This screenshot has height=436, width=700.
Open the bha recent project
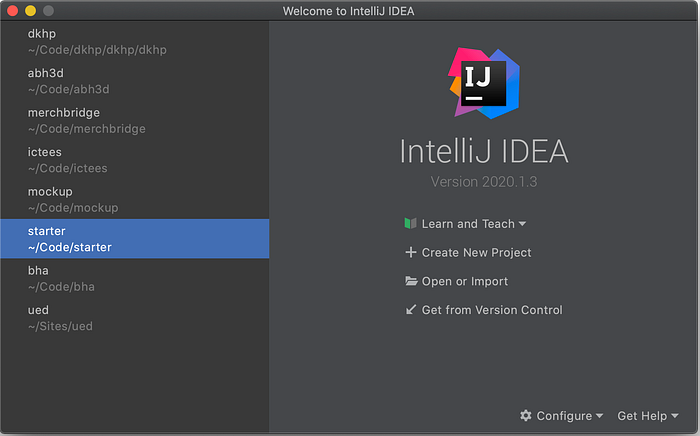pos(135,278)
